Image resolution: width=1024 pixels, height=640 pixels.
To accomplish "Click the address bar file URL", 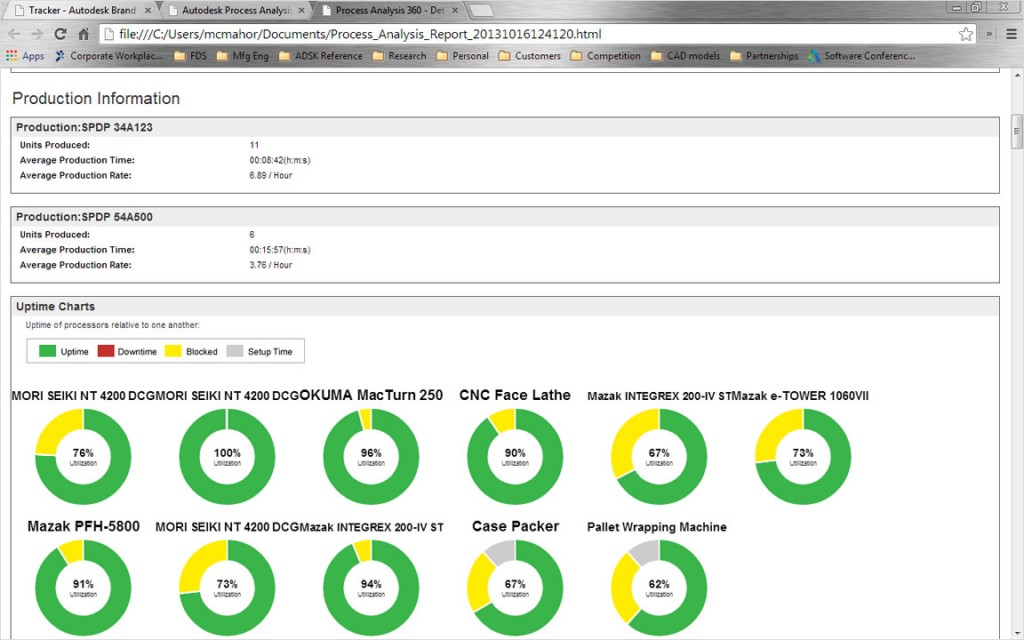I will pos(360,34).
